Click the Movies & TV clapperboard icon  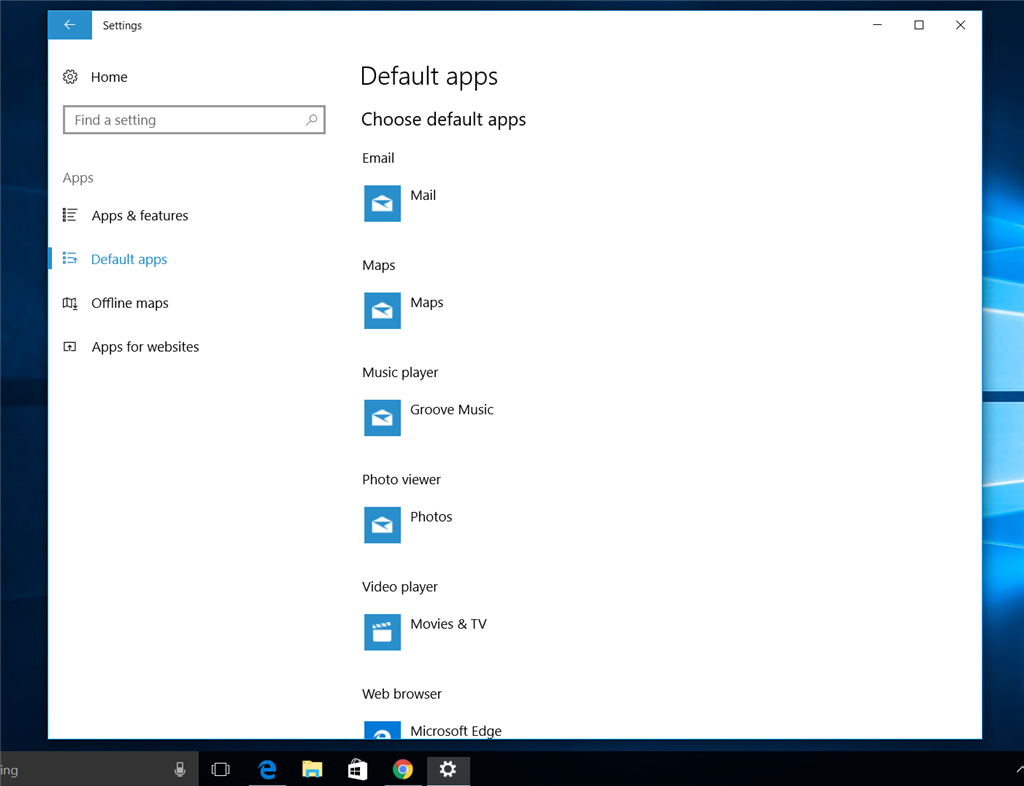click(382, 632)
